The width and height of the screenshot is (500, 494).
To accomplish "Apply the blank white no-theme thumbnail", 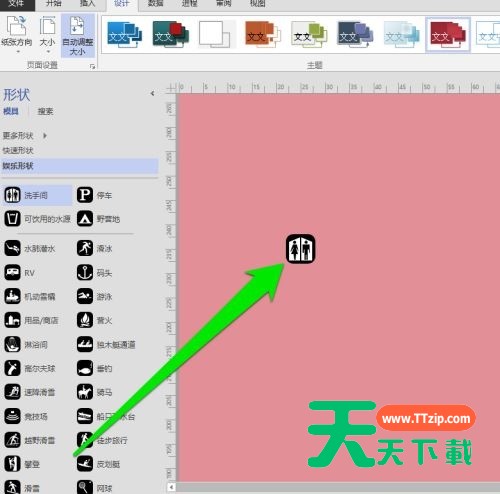I will (x=217, y=34).
